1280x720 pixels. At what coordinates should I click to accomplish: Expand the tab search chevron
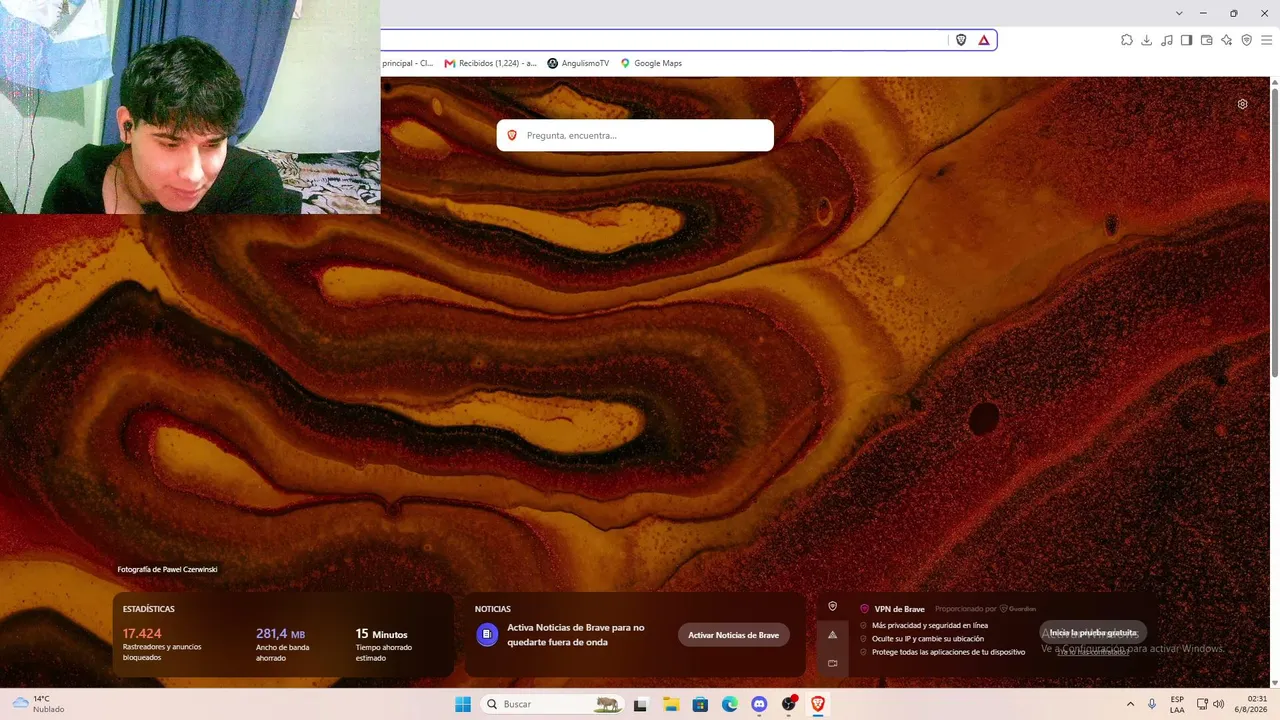(1179, 13)
